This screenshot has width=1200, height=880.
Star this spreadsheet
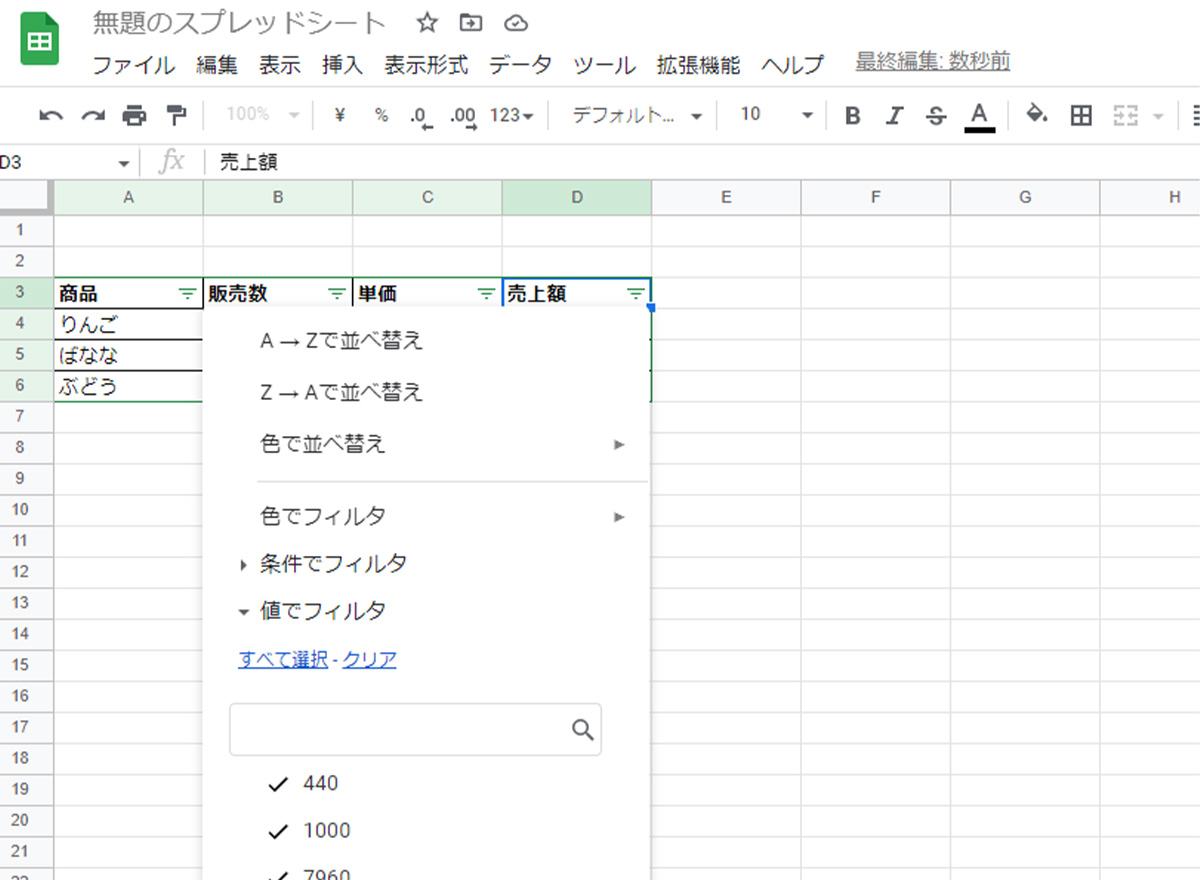click(427, 23)
